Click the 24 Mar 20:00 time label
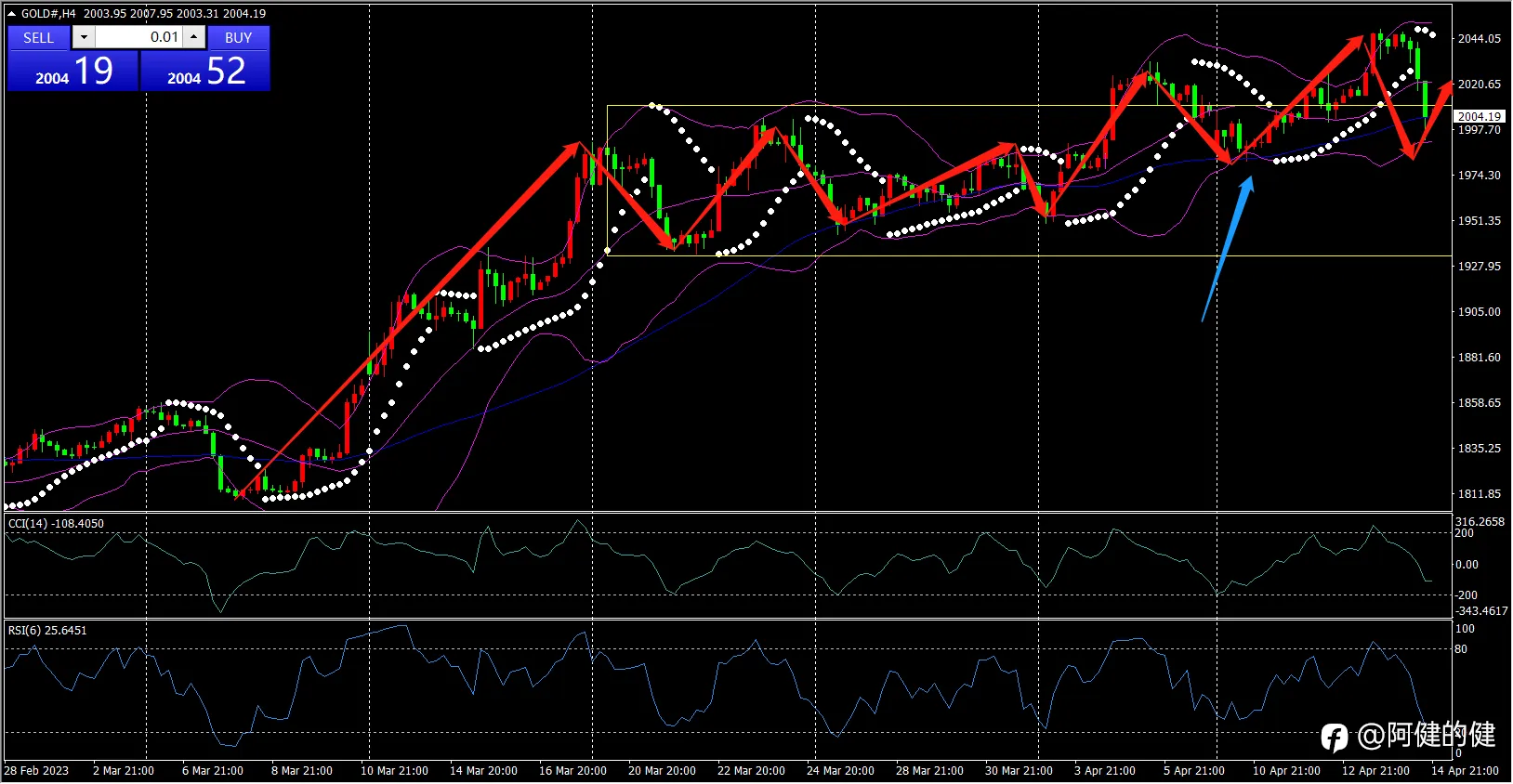Screen dimensions: 1513x784 point(840,771)
